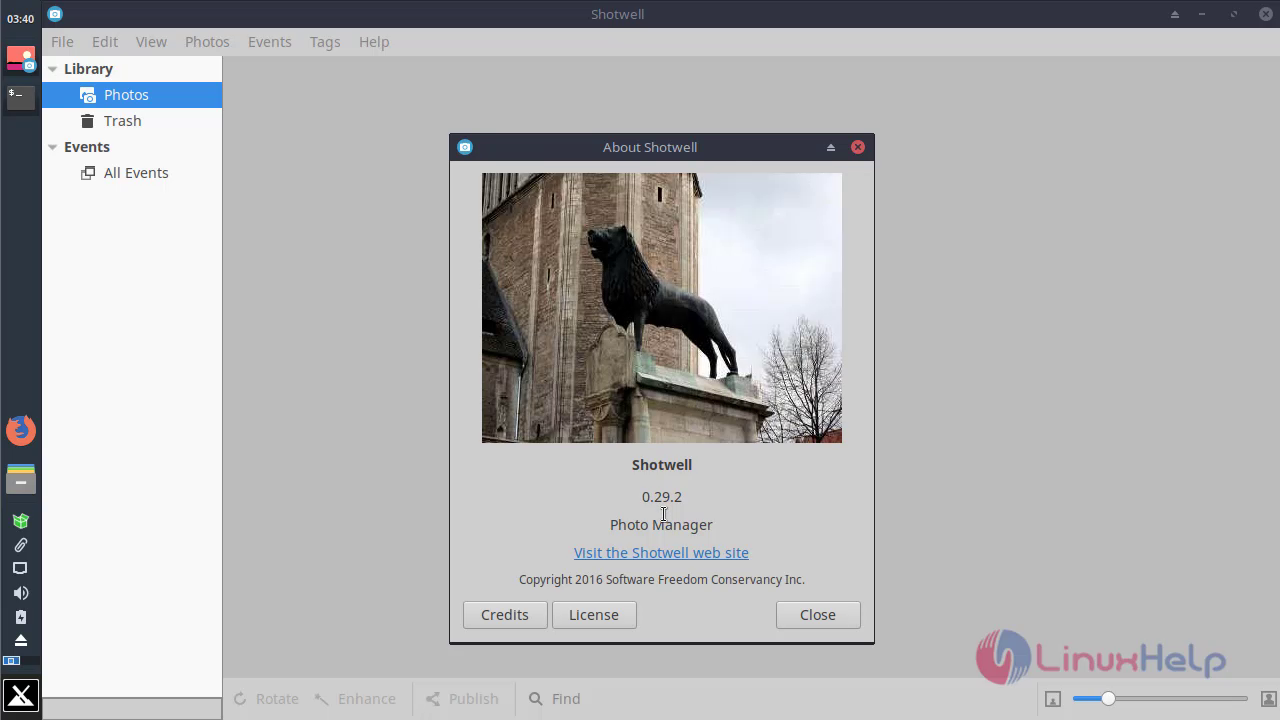The width and height of the screenshot is (1280, 720).
Task: Click the License button
Action: [594, 615]
